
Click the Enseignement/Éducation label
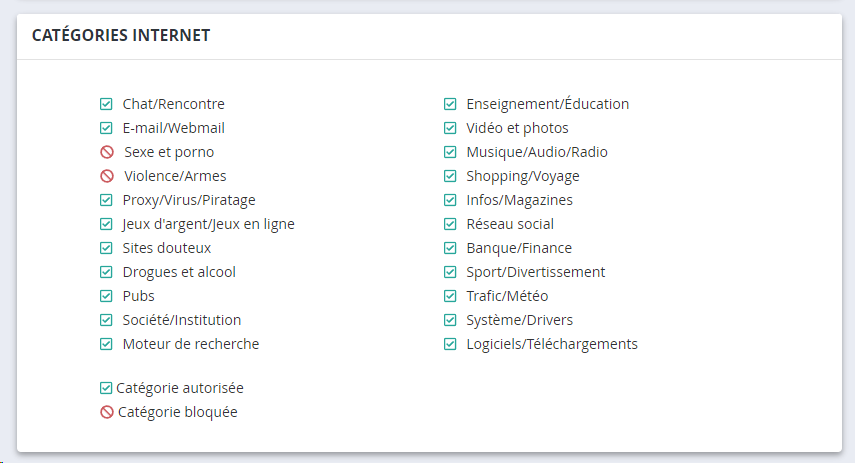[x=547, y=104]
